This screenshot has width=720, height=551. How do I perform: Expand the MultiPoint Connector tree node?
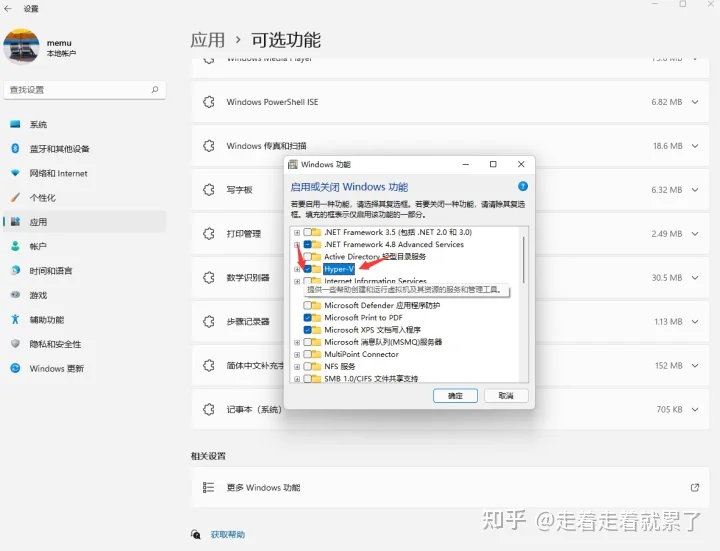(297, 354)
